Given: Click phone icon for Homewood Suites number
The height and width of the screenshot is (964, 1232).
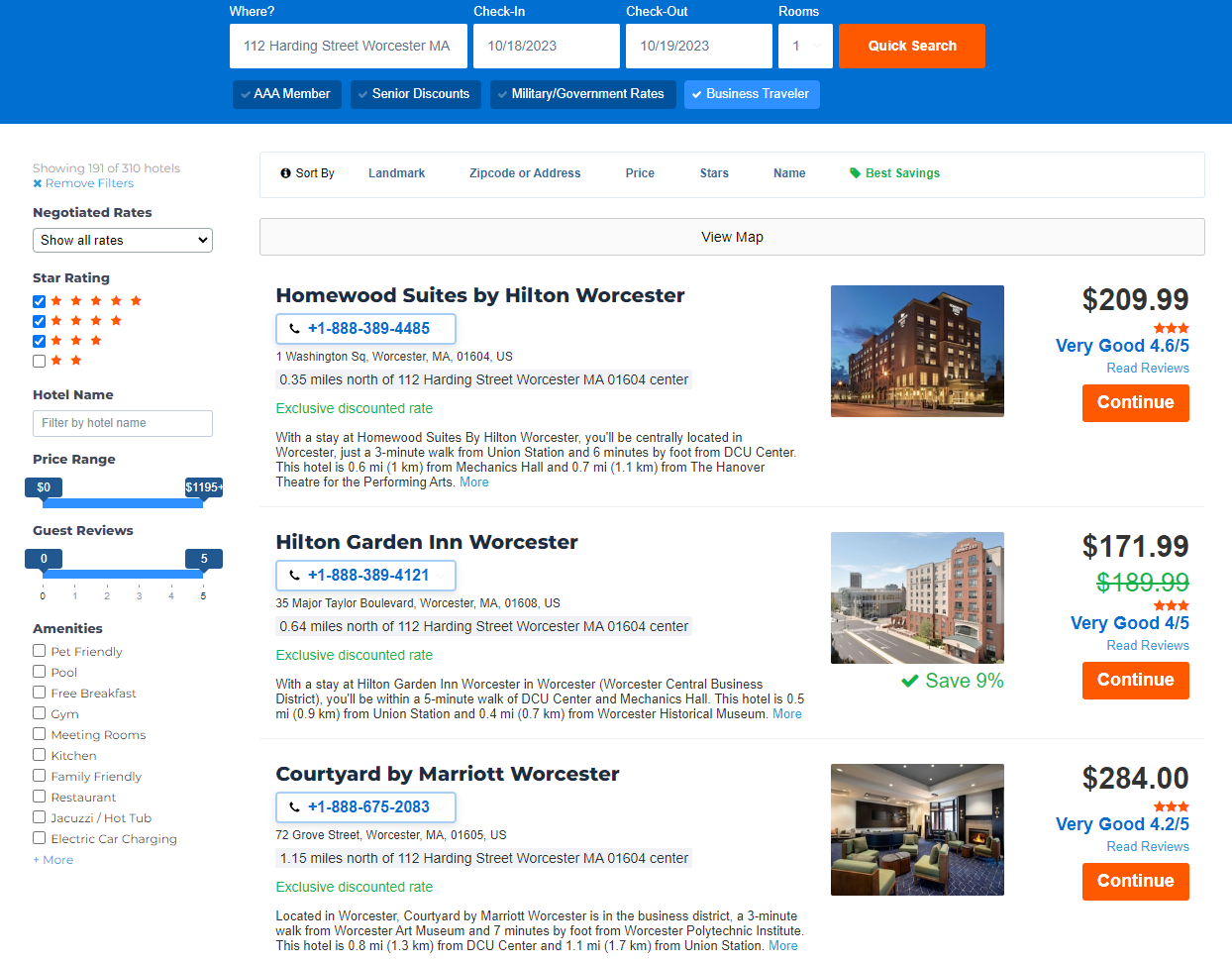Looking at the screenshot, I should pyautogui.click(x=294, y=329).
